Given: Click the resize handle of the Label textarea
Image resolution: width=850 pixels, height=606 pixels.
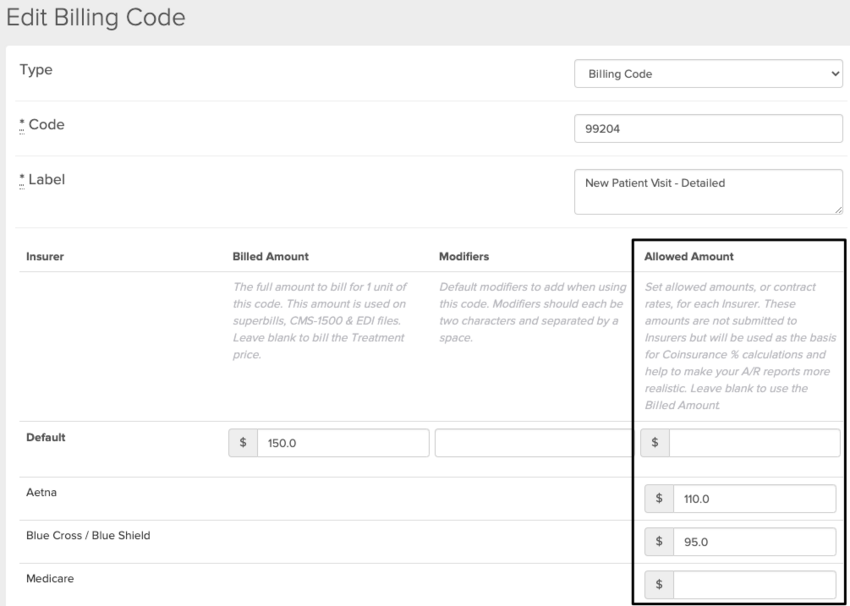Looking at the screenshot, I should [x=838, y=209].
